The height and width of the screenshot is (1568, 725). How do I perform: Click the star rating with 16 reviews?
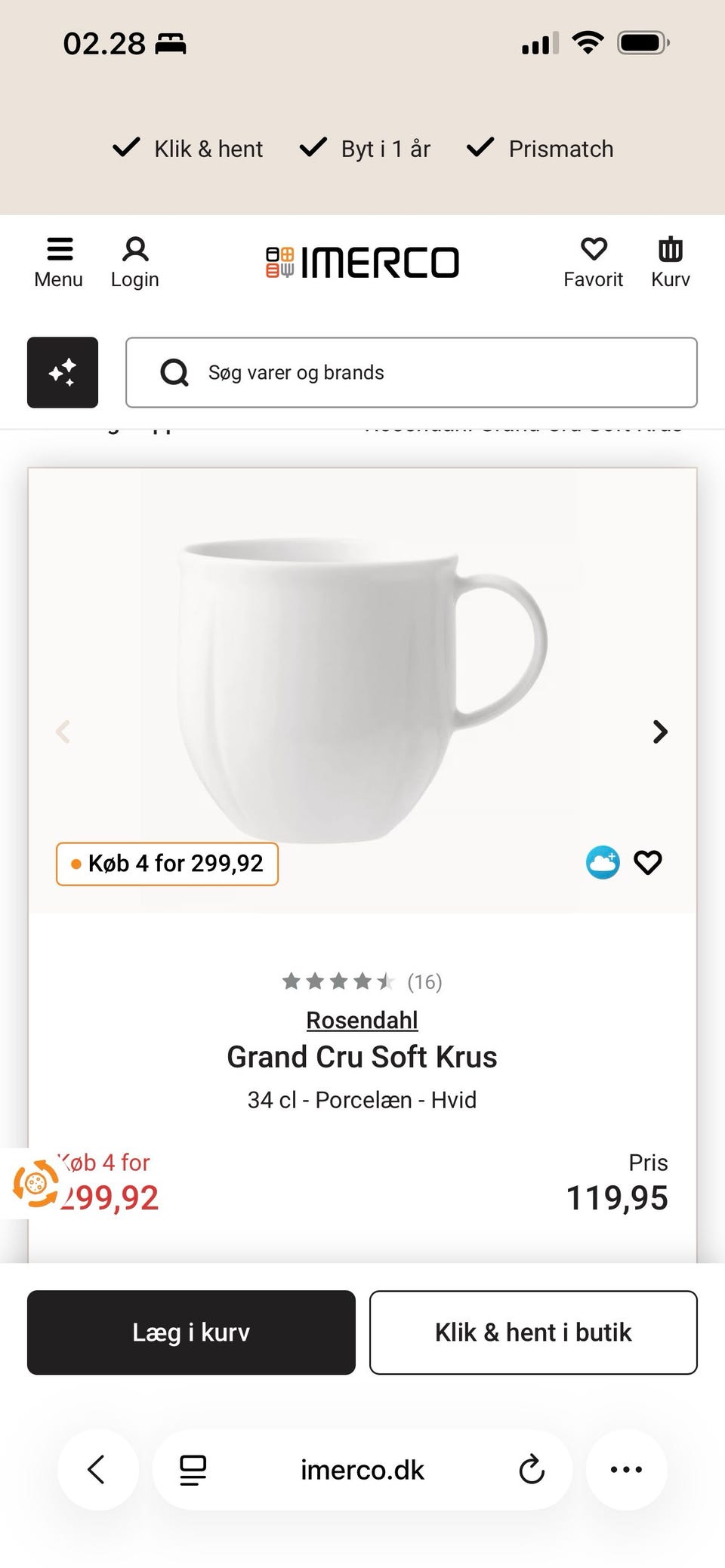coord(361,981)
